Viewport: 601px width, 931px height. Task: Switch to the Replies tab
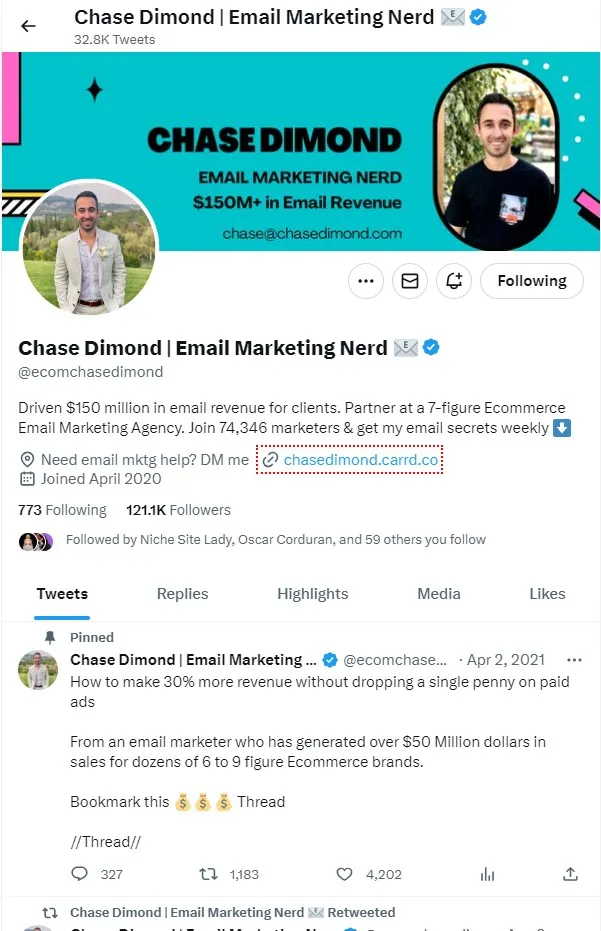pos(181,593)
